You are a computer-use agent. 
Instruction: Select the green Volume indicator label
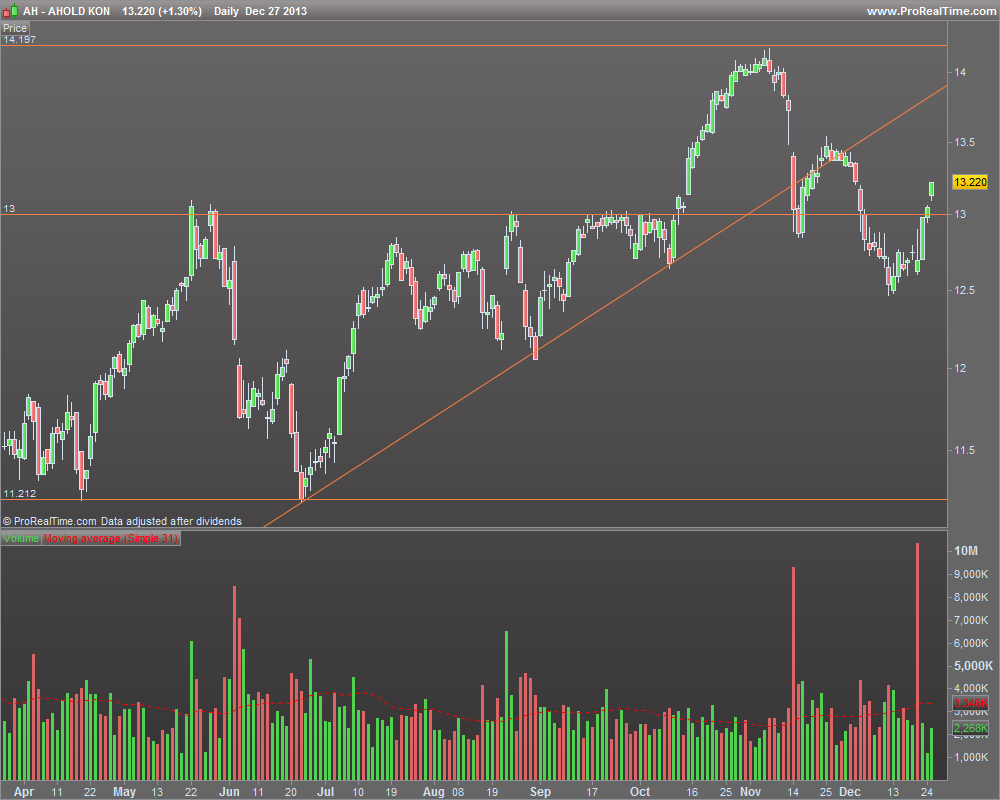point(21,538)
